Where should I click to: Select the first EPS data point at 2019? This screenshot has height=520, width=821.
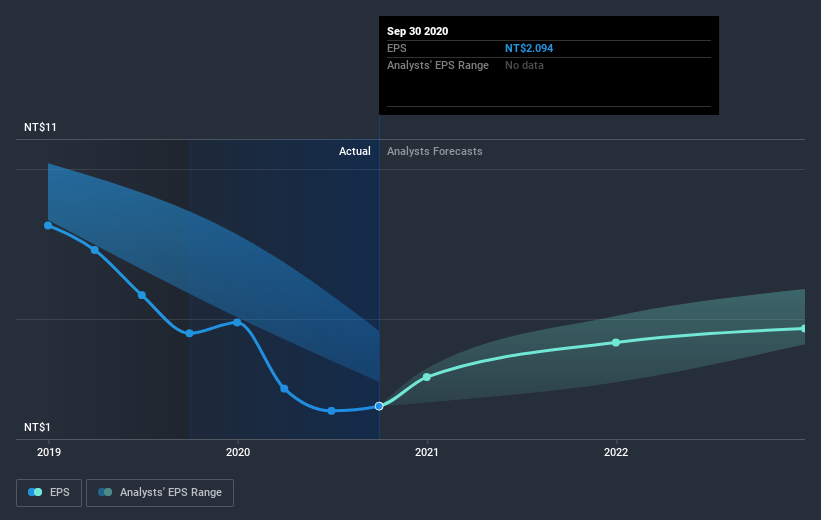48,225
